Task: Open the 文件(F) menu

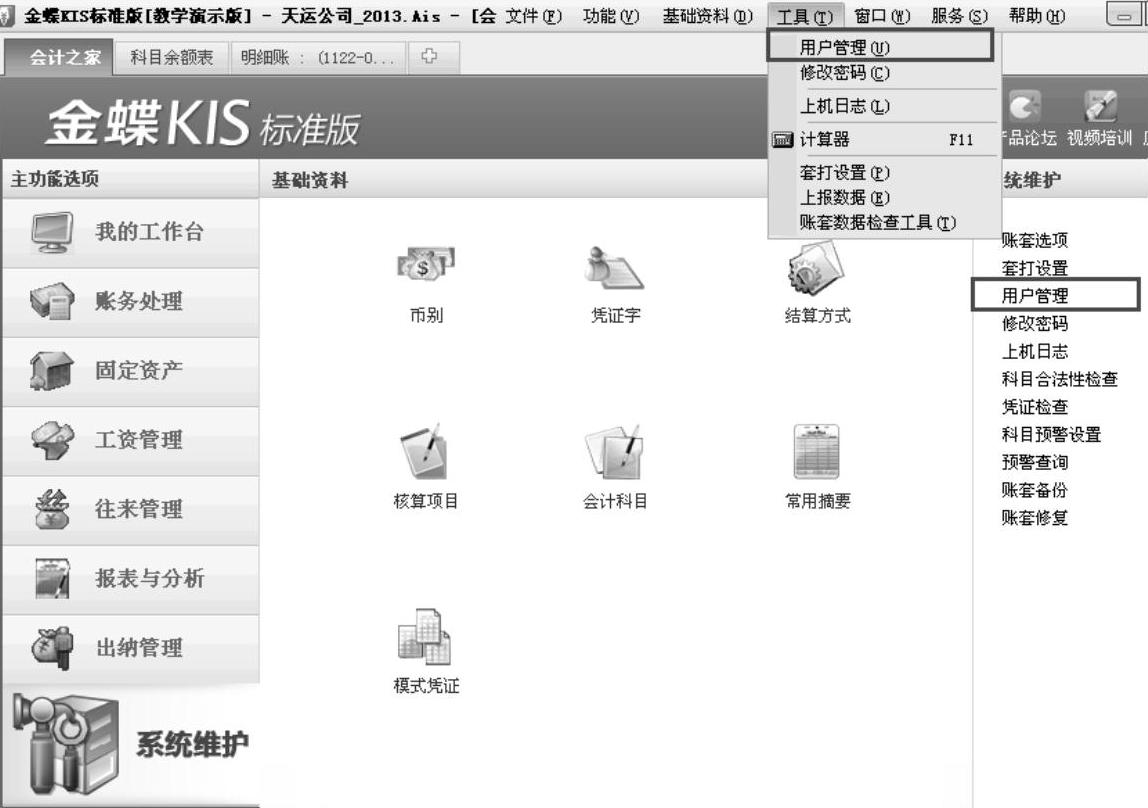Action: click(x=534, y=15)
